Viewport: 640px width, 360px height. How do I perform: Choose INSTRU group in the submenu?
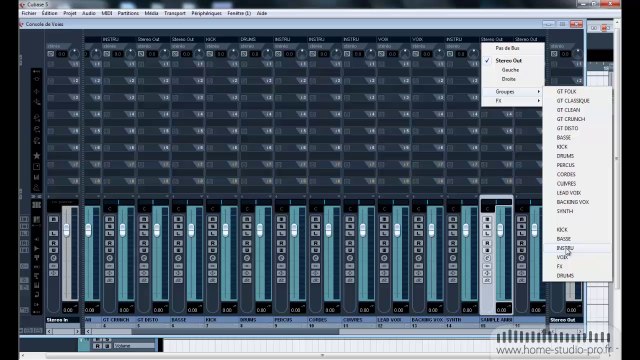point(577,248)
